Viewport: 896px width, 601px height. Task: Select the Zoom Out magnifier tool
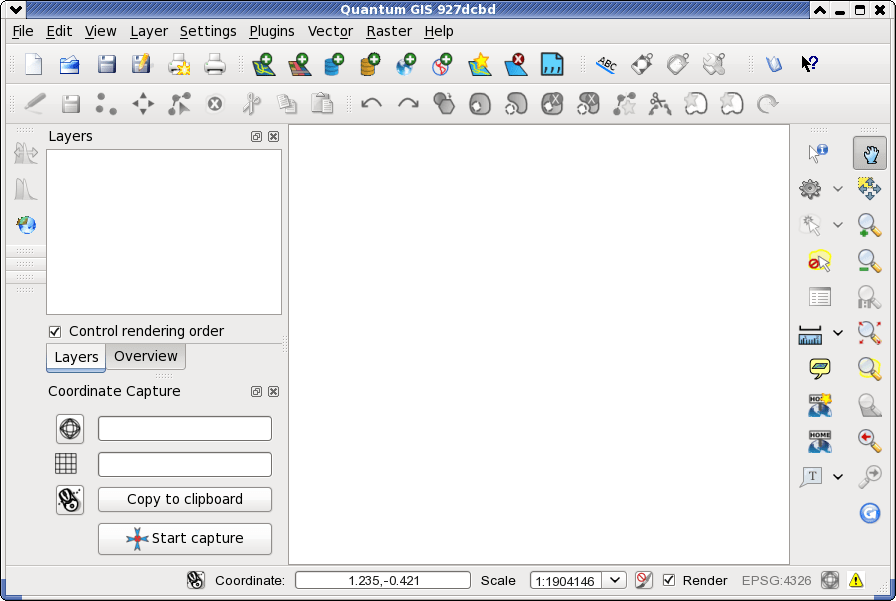pos(869,261)
